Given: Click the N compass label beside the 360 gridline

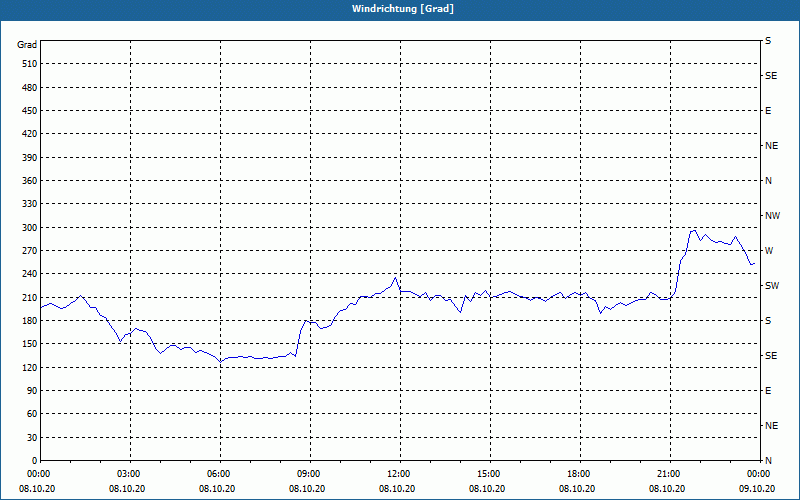Looking at the screenshot, I should click(x=769, y=181).
